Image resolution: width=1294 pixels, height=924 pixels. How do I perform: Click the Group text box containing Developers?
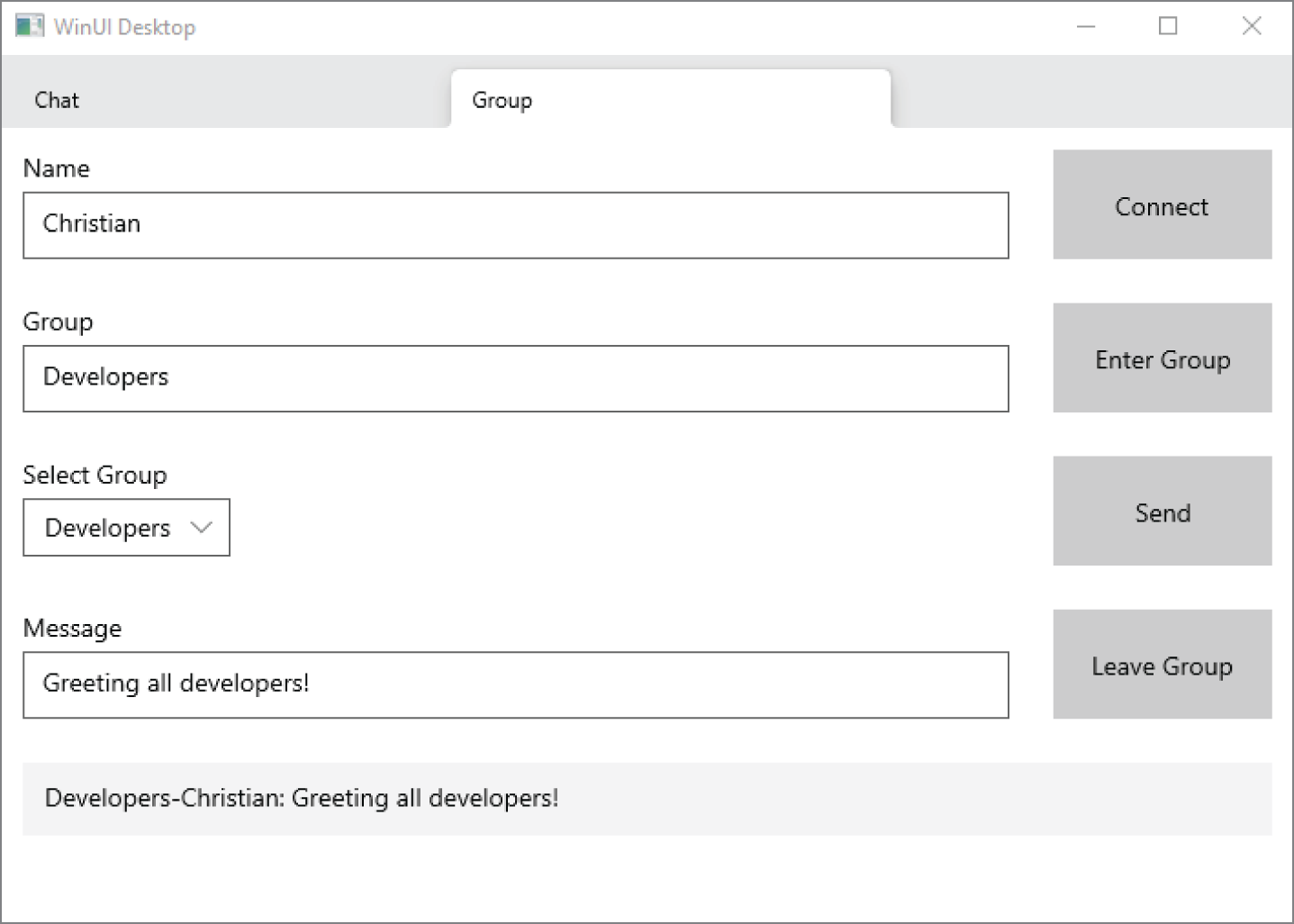pyautogui.click(x=515, y=378)
